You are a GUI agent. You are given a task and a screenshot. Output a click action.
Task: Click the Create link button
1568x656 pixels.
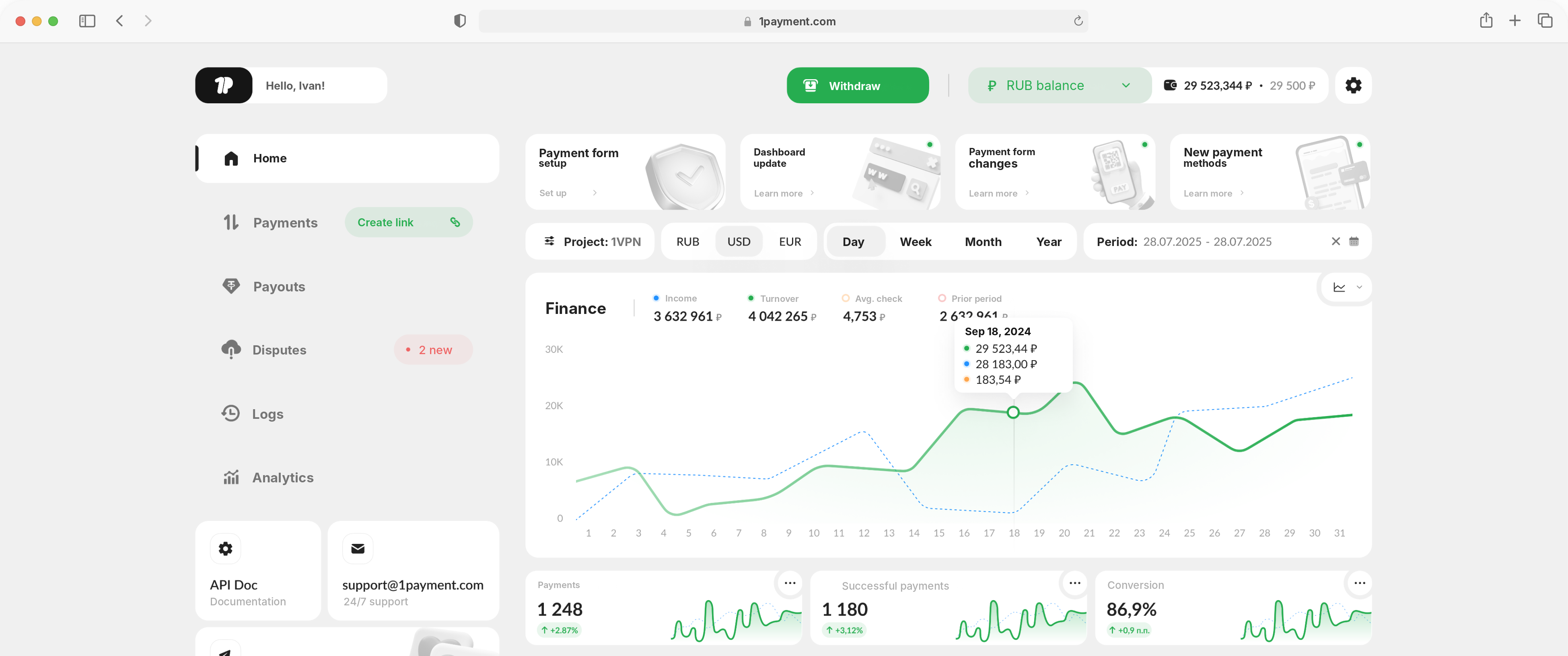click(408, 223)
